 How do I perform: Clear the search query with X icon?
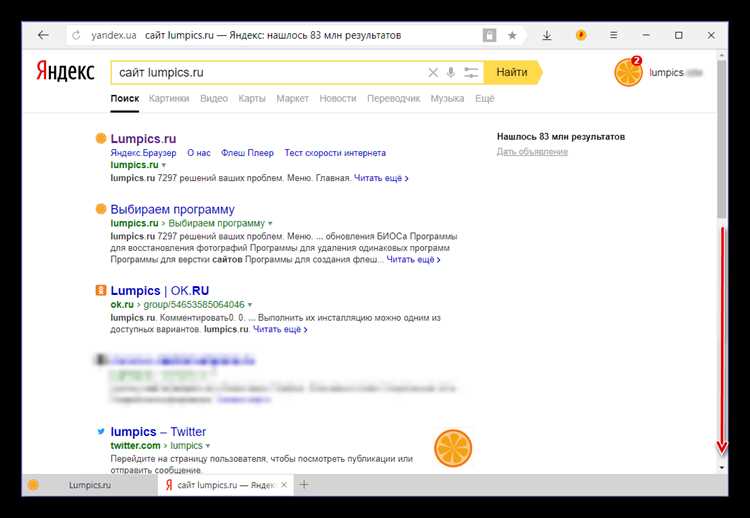point(433,73)
